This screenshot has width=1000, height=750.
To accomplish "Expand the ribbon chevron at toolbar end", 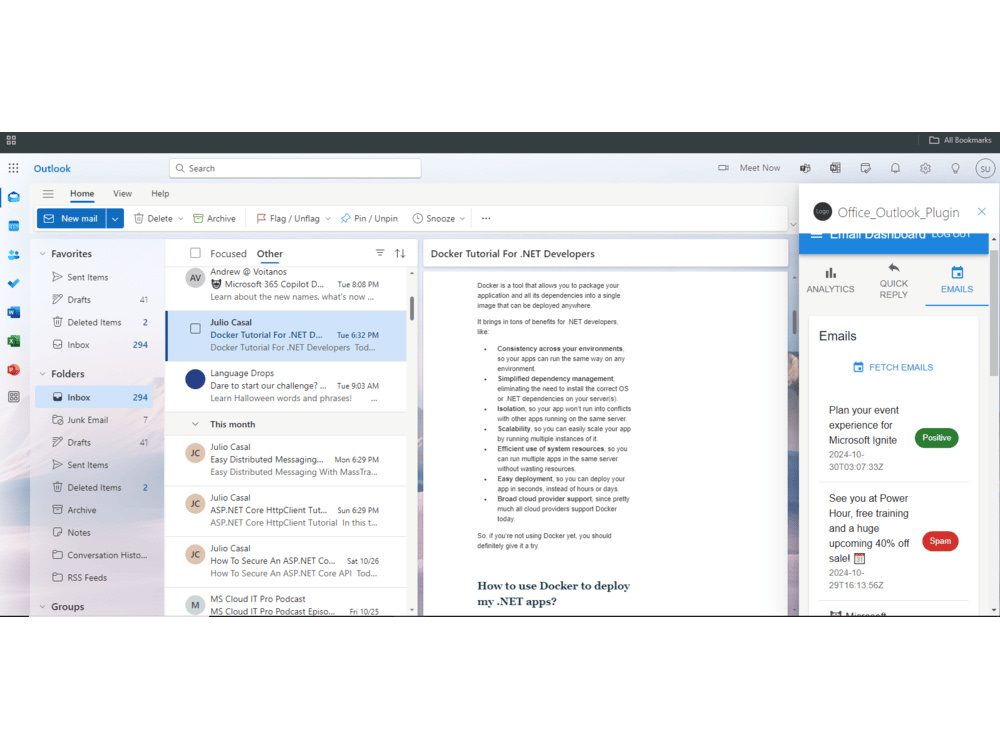I will [793, 224].
